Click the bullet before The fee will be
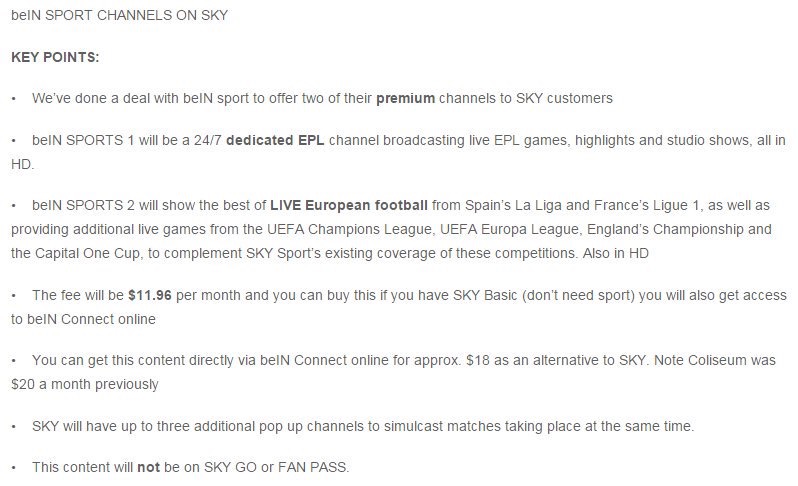Screen dimensions: 798x486 (14, 296)
